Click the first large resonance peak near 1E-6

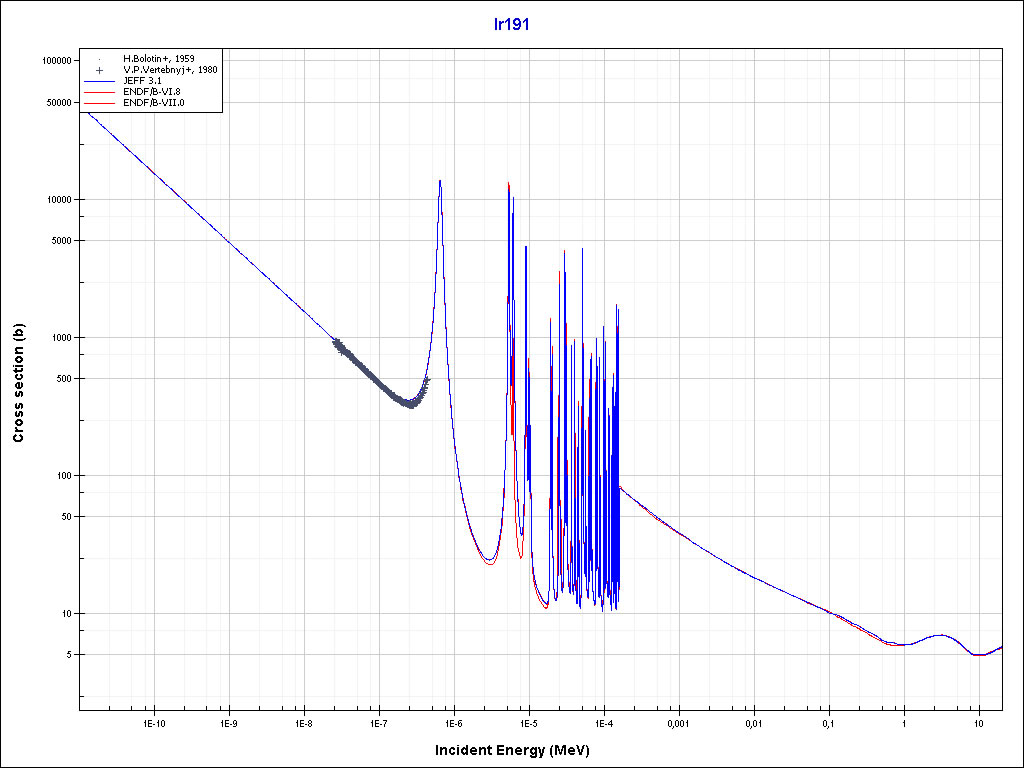[x=440, y=185]
